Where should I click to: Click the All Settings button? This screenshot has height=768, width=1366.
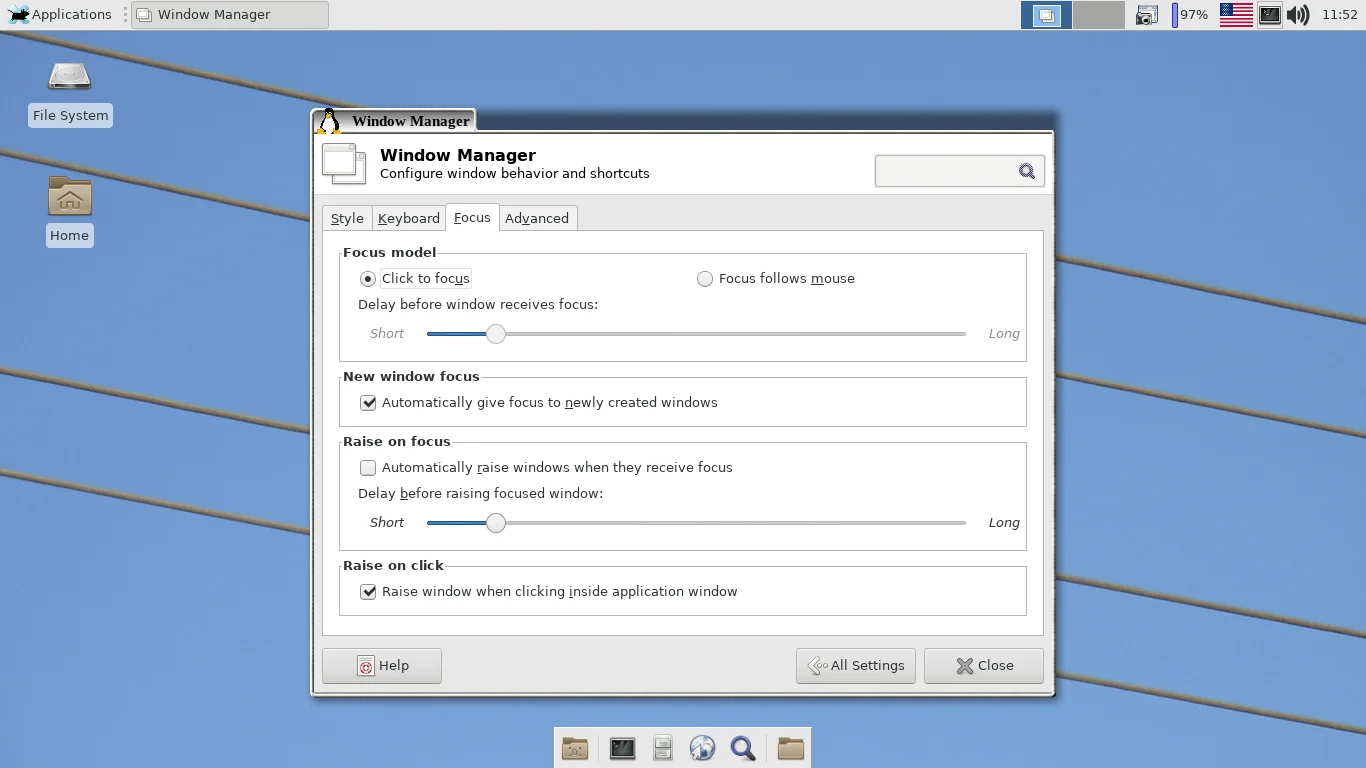[x=856, y=666]
